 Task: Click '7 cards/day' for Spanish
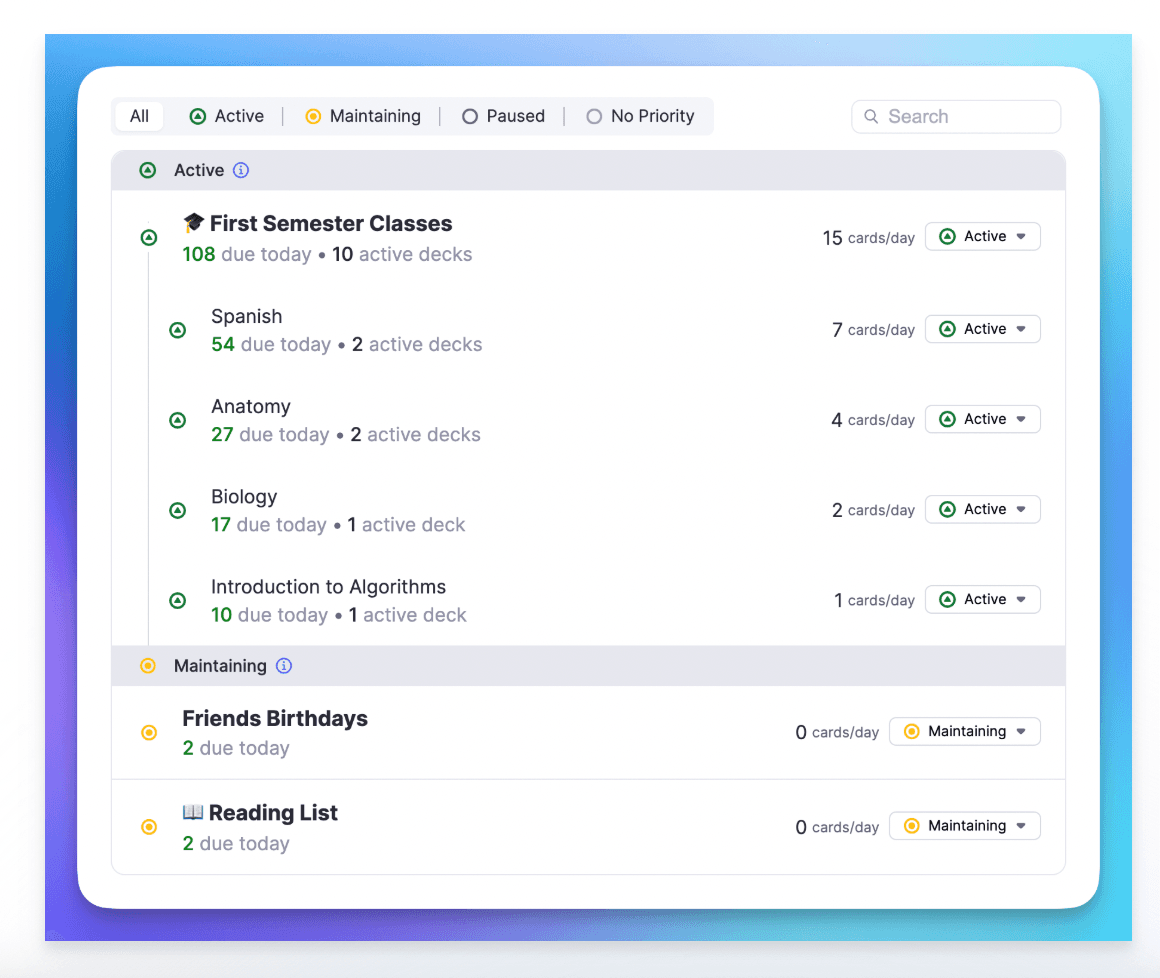pos(873,330)
